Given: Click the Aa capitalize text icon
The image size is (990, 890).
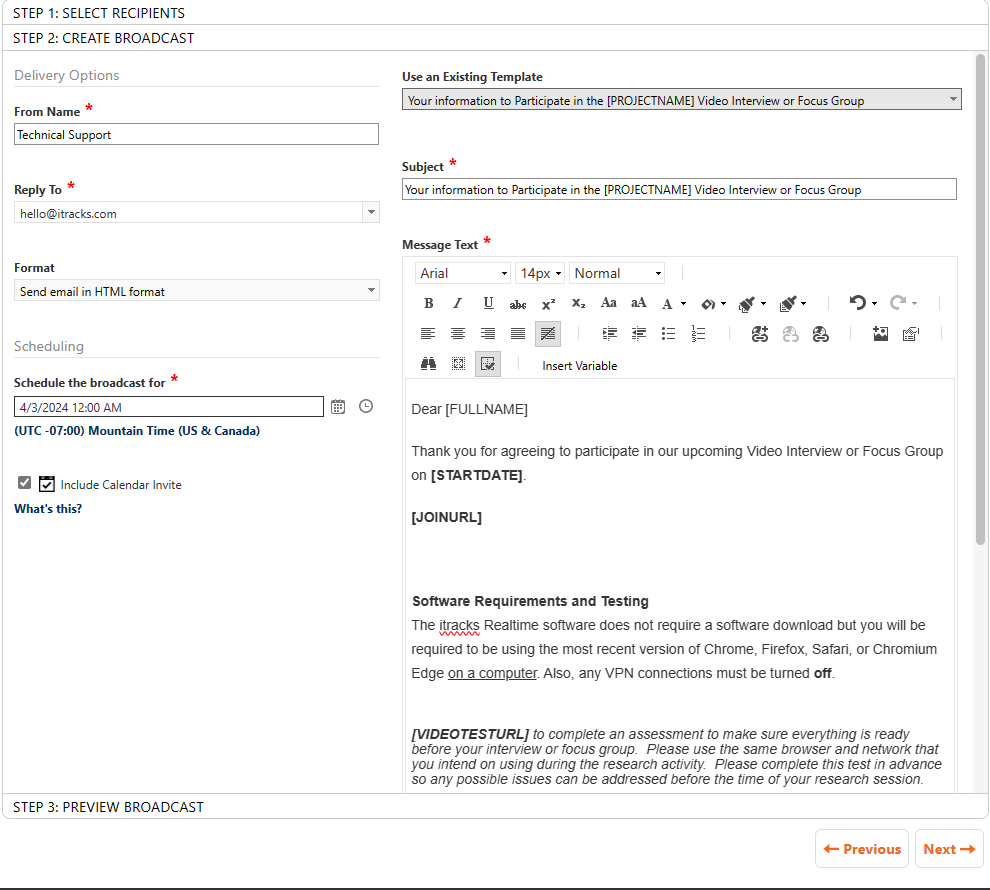Looking at the screenshot, I should click(608, 304).
